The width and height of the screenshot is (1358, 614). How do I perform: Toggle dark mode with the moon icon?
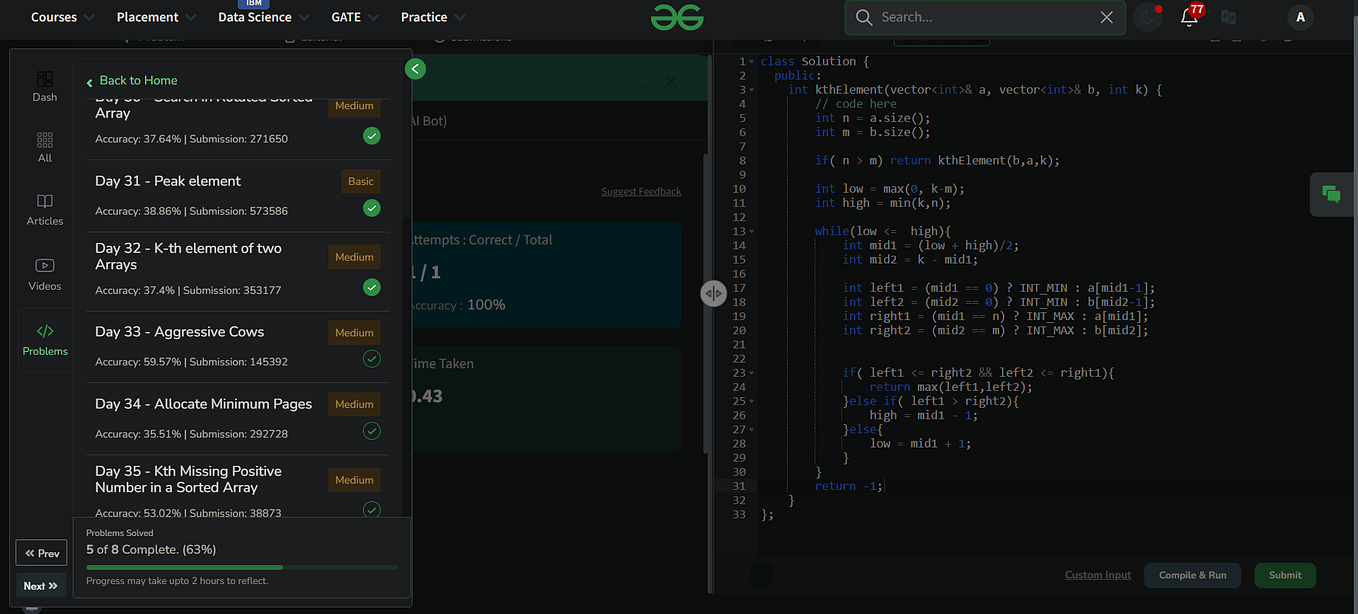[1147, 17]
